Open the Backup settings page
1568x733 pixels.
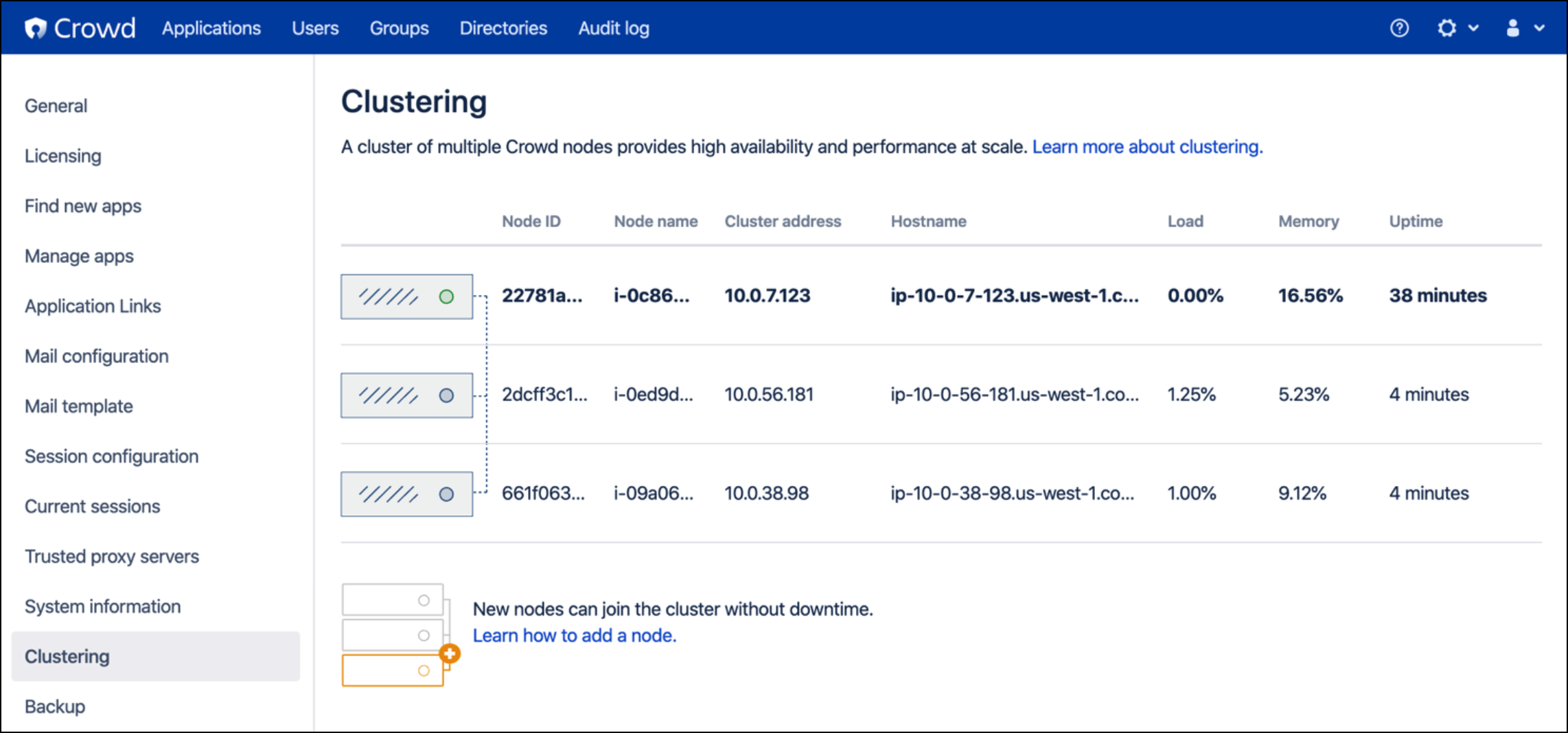tap(55, 706)
